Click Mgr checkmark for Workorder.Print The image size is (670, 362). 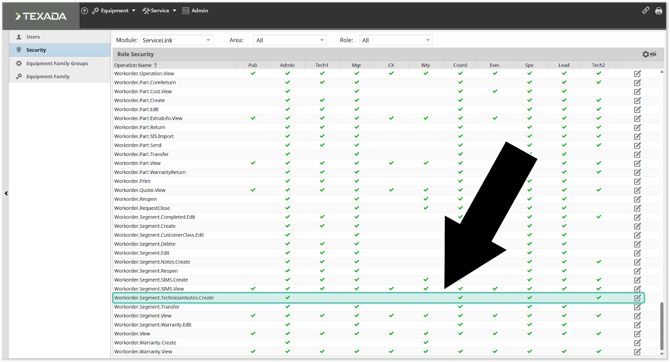(x=357, y=181)
